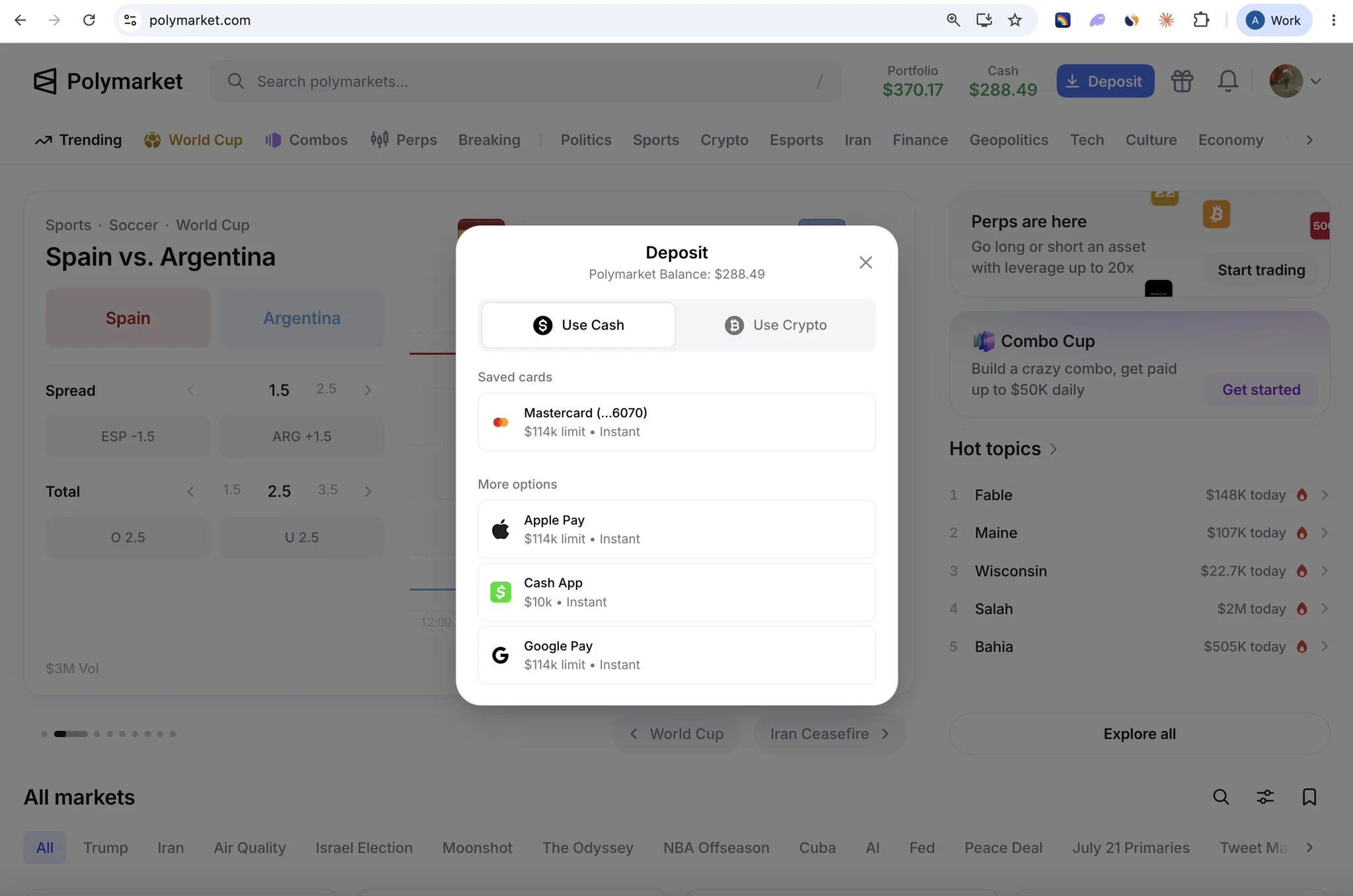Select Google Pay deposit option

click(676, 655)
